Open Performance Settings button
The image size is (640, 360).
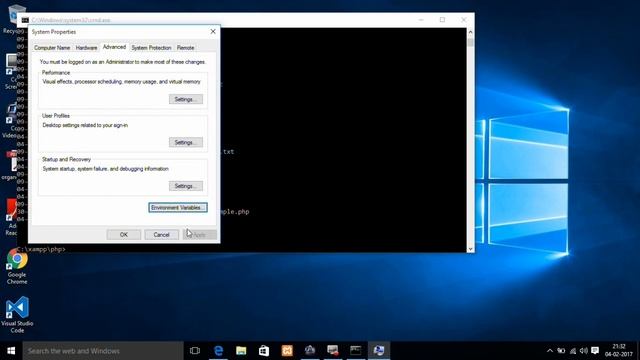(186, 99)
